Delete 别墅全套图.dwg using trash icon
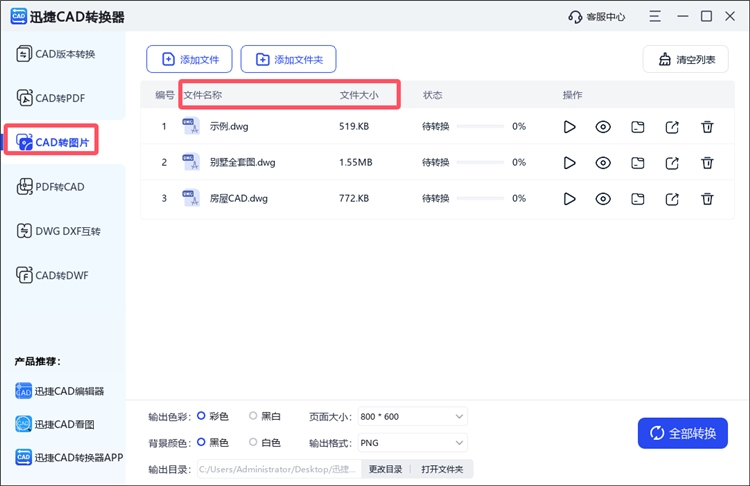The width and height of the screenshot is (750, 486). pos(707,163)
